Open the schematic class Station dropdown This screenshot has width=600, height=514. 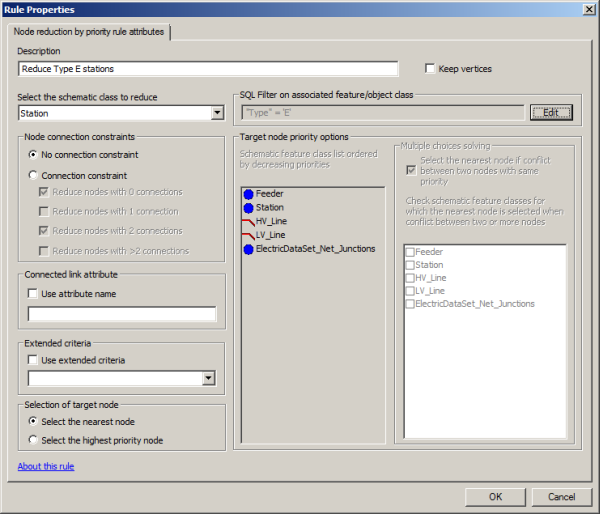click(x=217, y=113)
